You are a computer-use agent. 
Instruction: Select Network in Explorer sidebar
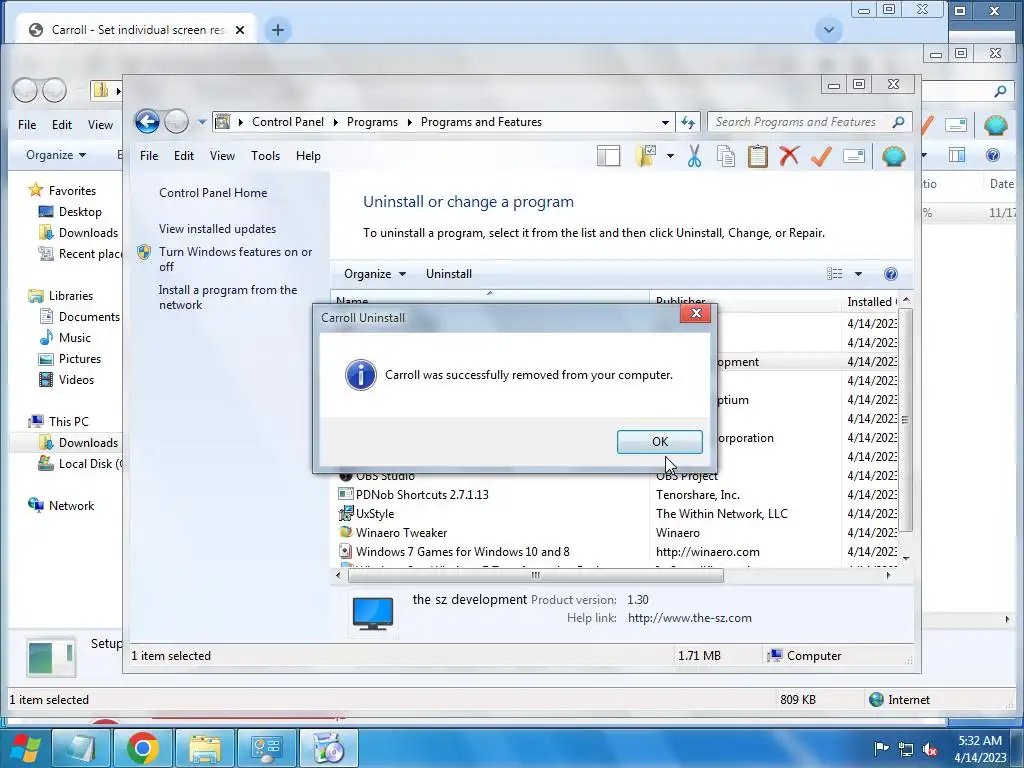click(x=71, y=505)
